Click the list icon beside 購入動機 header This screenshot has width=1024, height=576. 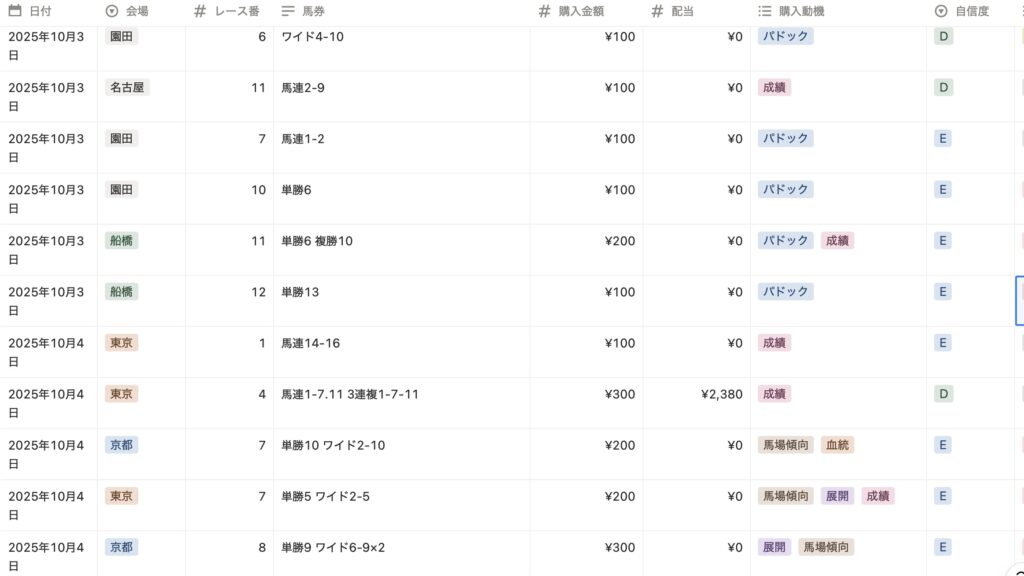(x=765, y=11)
